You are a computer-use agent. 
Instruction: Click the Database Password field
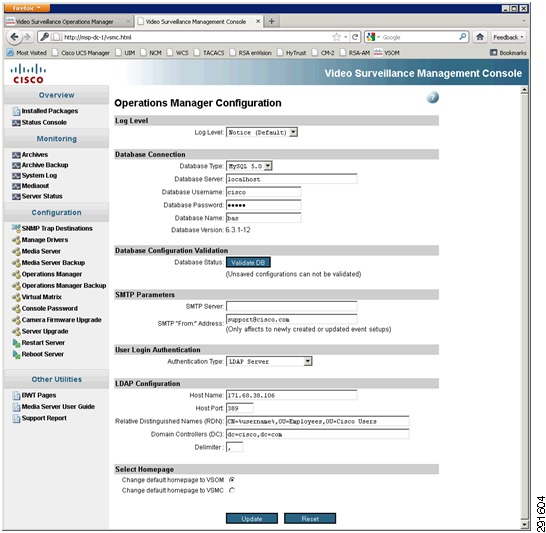(264, 205)
